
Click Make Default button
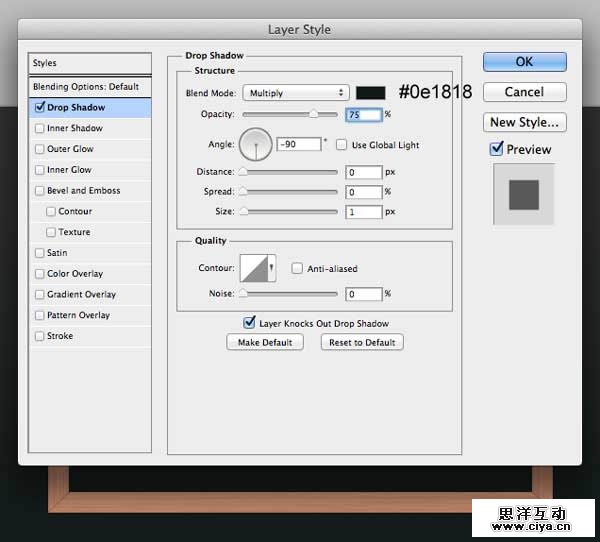click(265, 342)
